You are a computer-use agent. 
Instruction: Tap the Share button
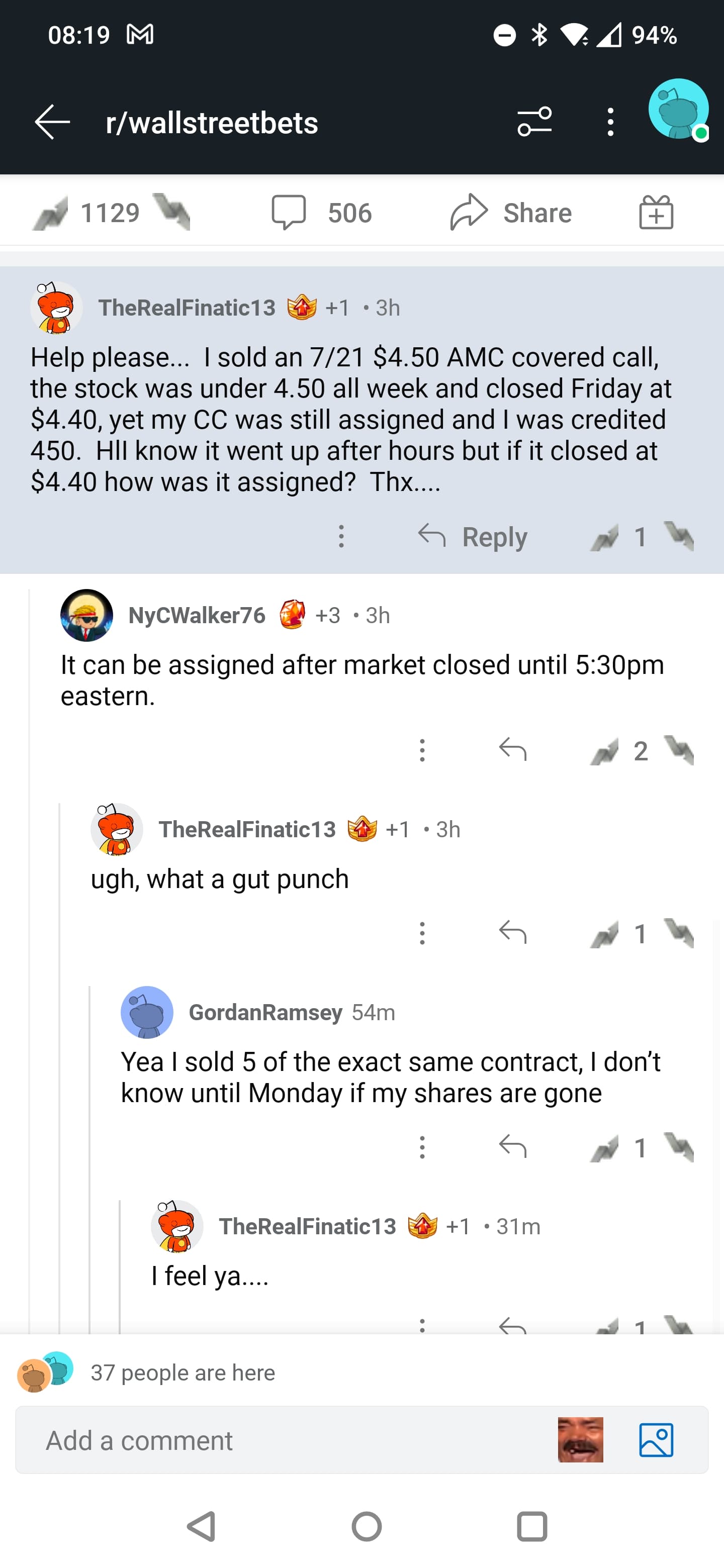pos(511,213)
